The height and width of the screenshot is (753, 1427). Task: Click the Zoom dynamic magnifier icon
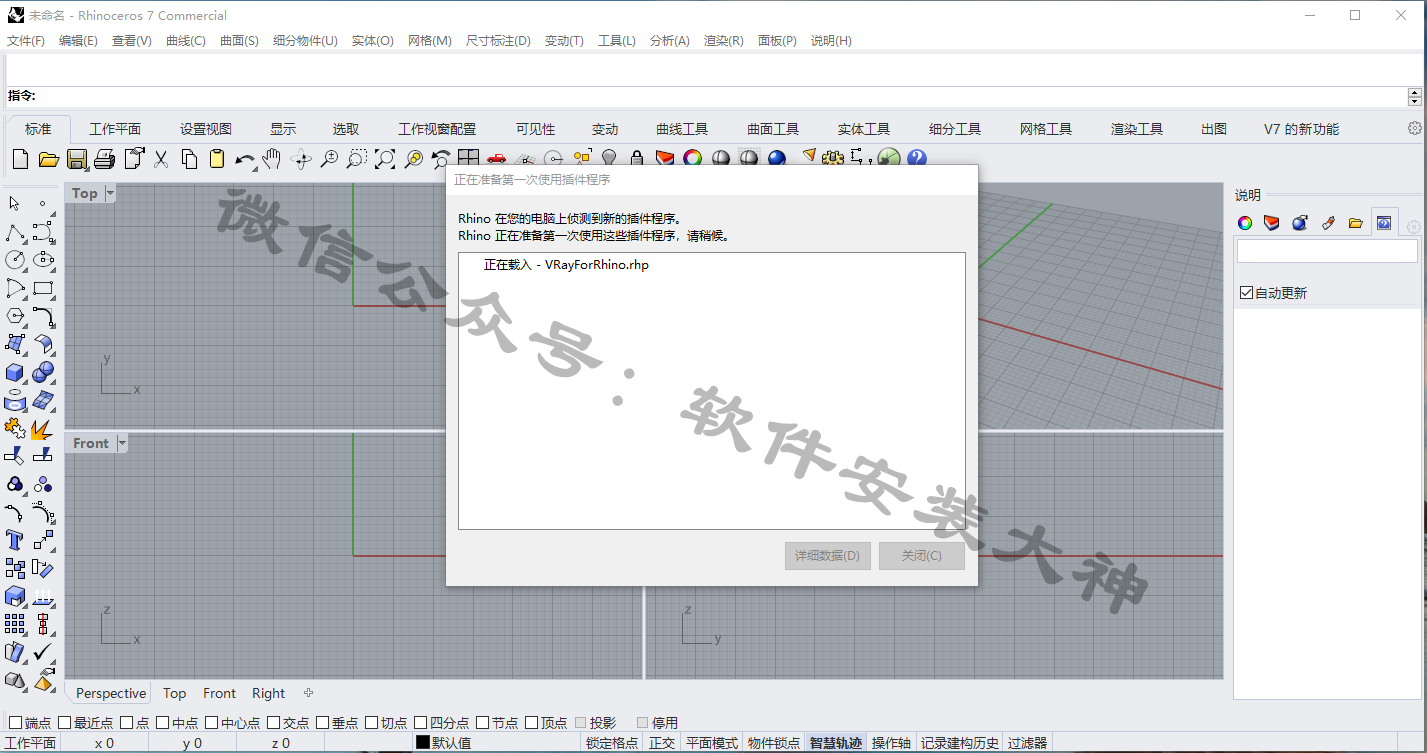coord(329,159)
